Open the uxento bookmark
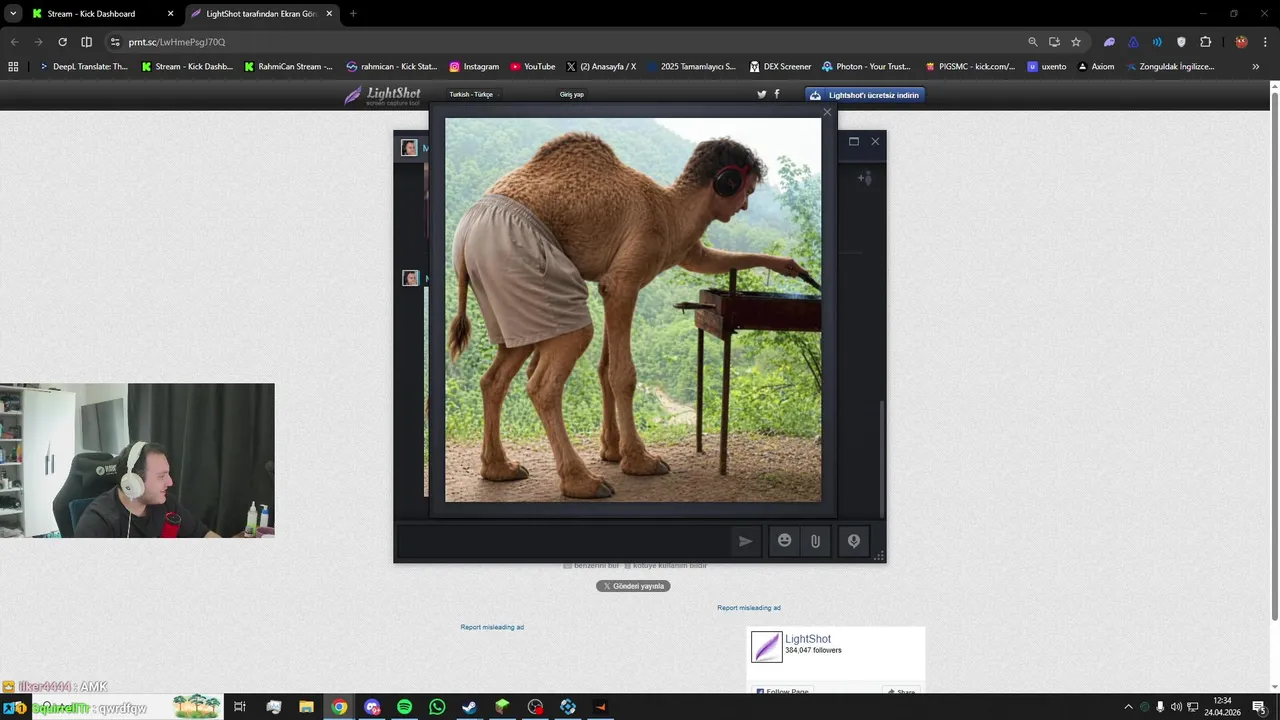Viewport: 1280px width, 720px height. coord(1047,67)
